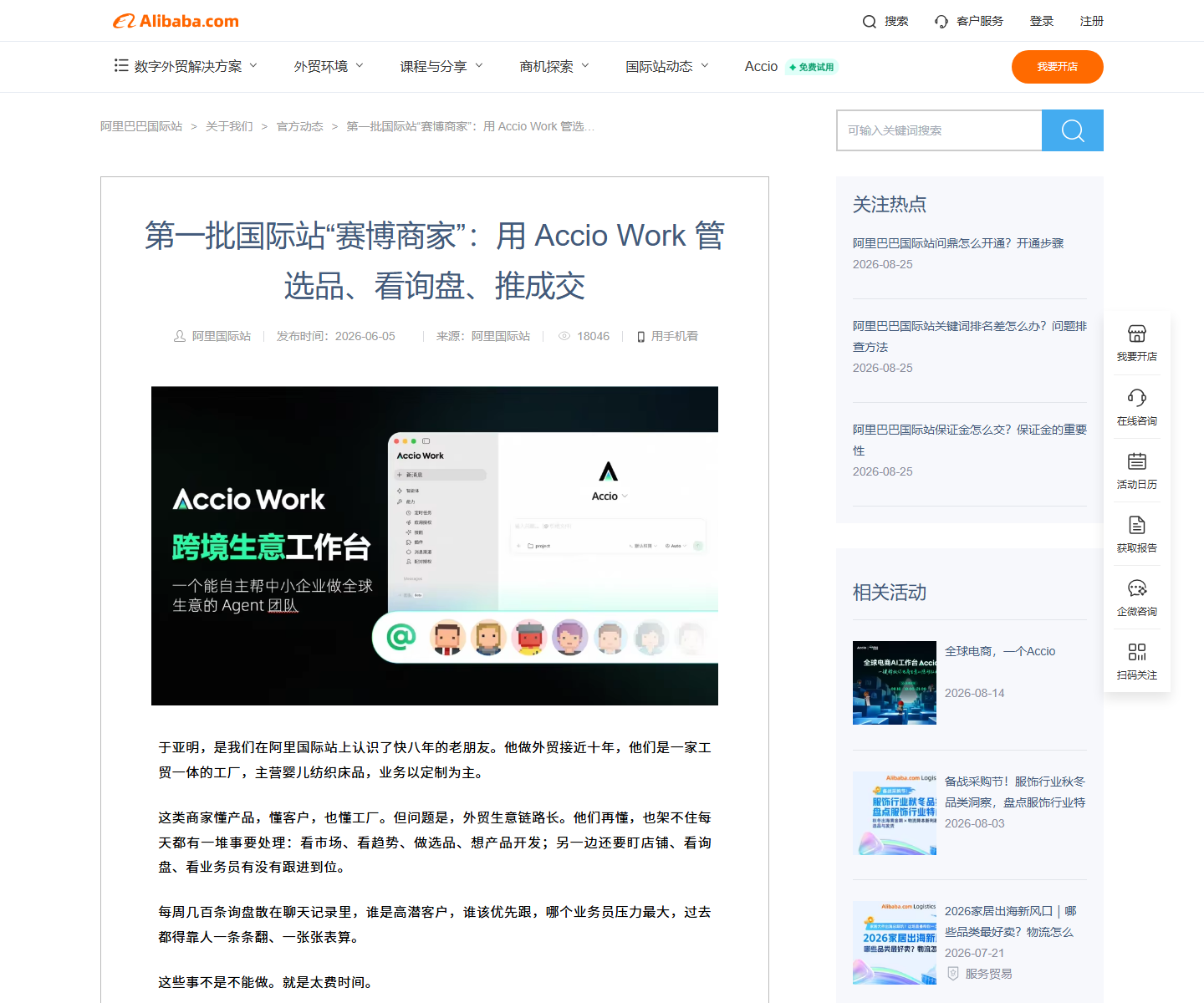Image resolution: width=1204 pixels, height=1003 pixels.
Task: Open 关键词排名差怎么办 hot article
Action: (x=970, y=336)
